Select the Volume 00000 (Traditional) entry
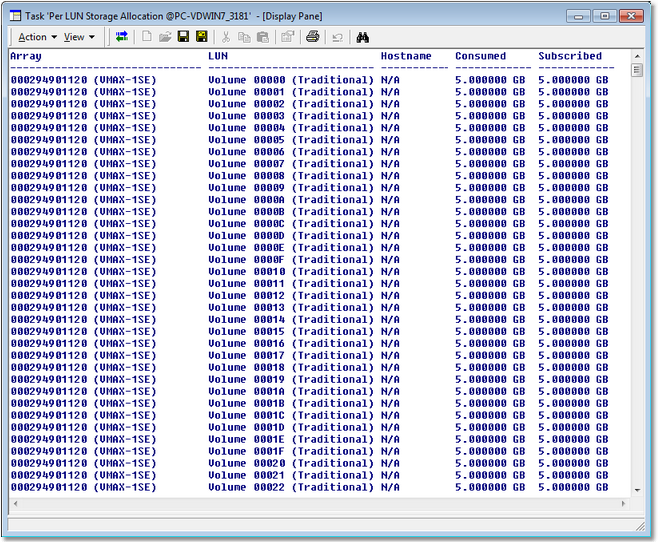The height and width of the screenshot is (544, 658). (290, 80)
